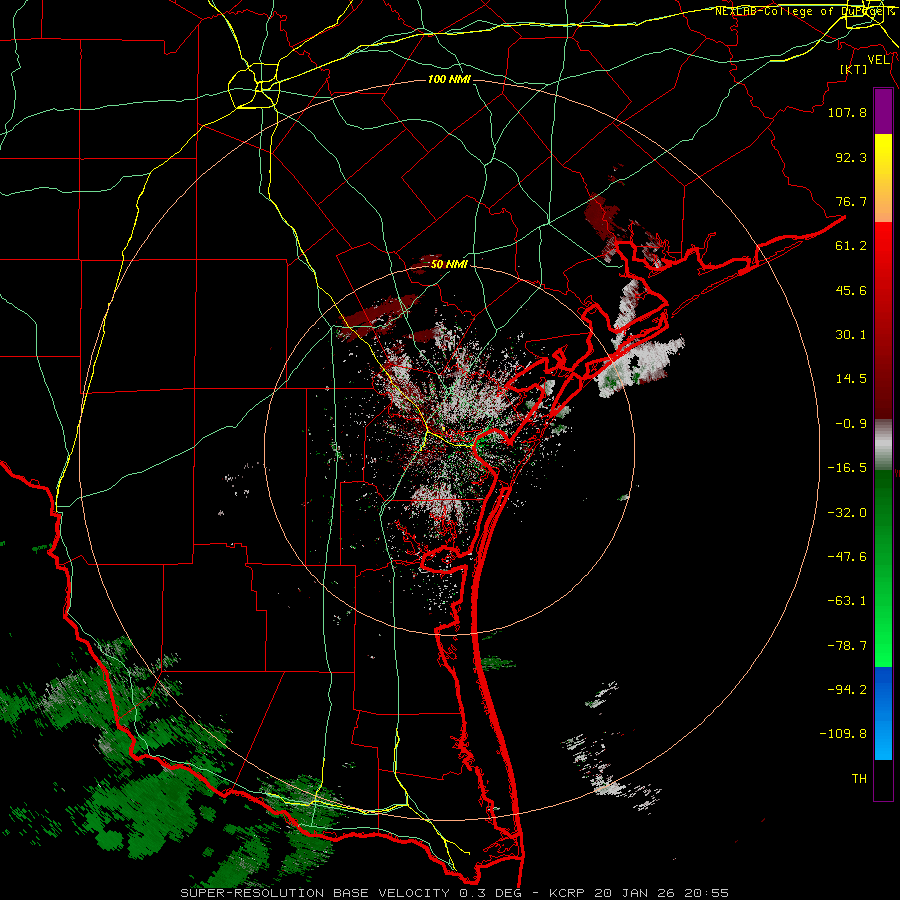This screenshot has height=900, width=900.
Task: Click the 14.5 legend value
Action: point(851,379)
